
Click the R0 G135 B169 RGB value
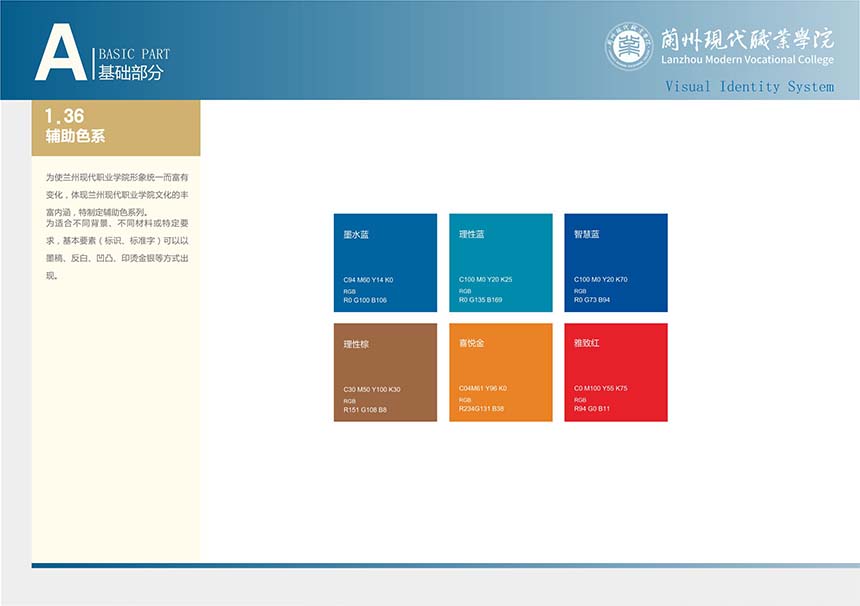coord(480,299)
